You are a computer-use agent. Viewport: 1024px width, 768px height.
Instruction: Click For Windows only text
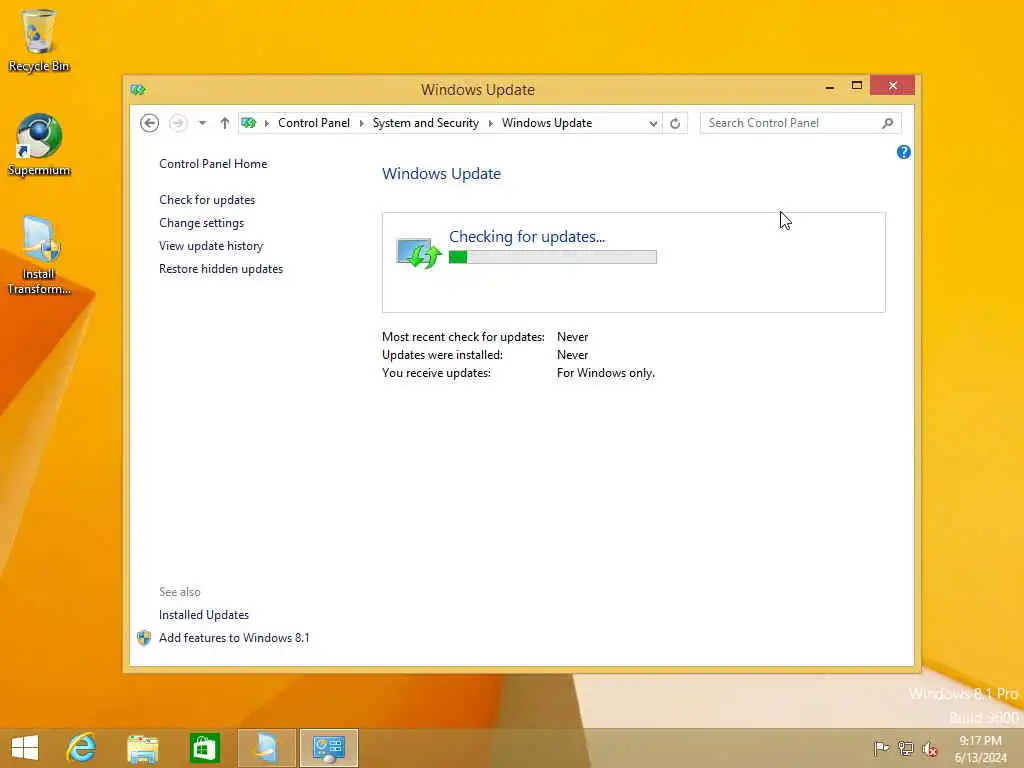tap(605, 373)
